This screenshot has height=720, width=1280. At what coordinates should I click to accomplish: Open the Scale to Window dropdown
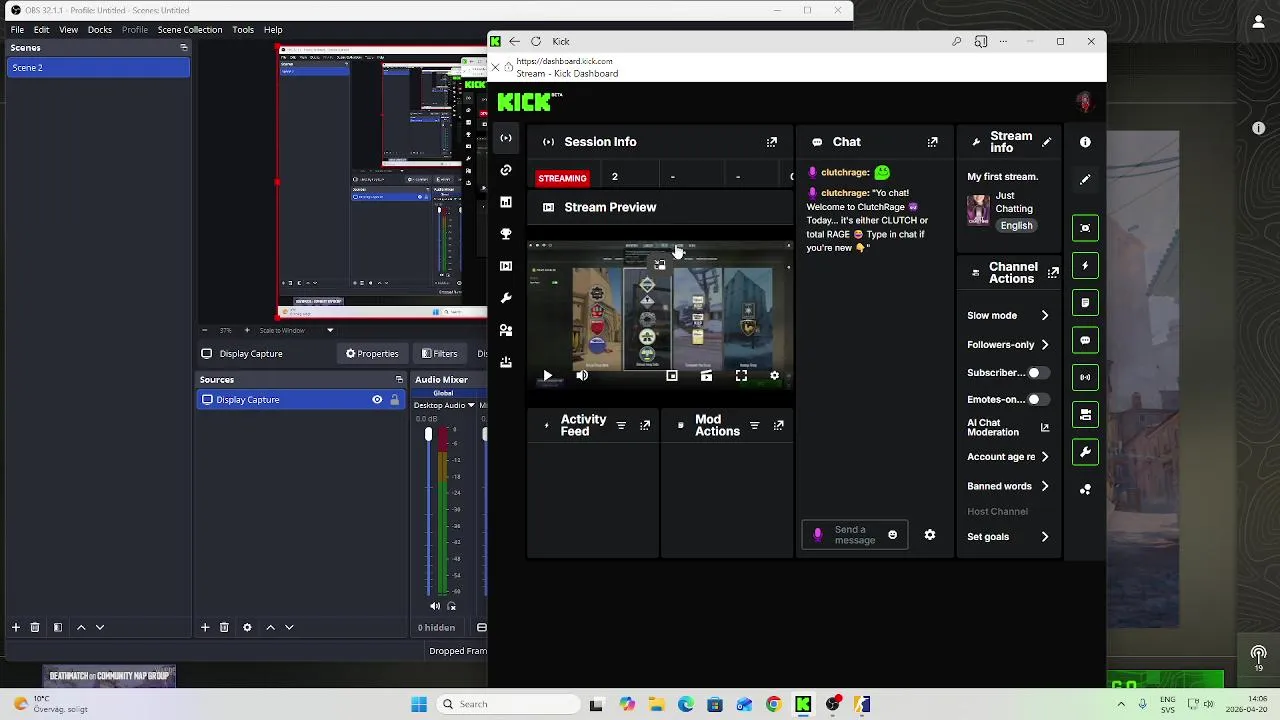[x=296, y=330]
